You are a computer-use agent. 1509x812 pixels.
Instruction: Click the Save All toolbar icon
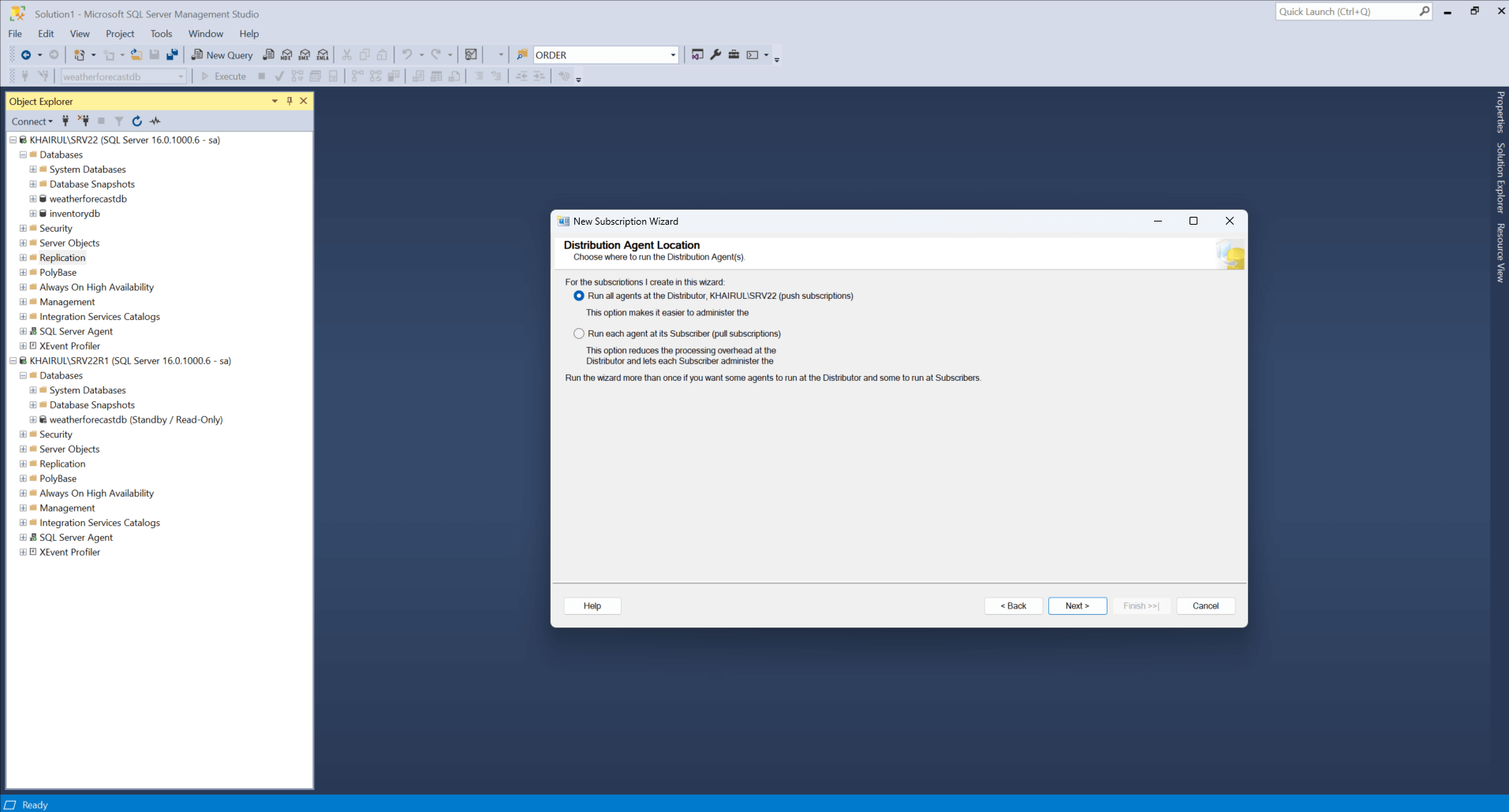click(x=172, y=55)
